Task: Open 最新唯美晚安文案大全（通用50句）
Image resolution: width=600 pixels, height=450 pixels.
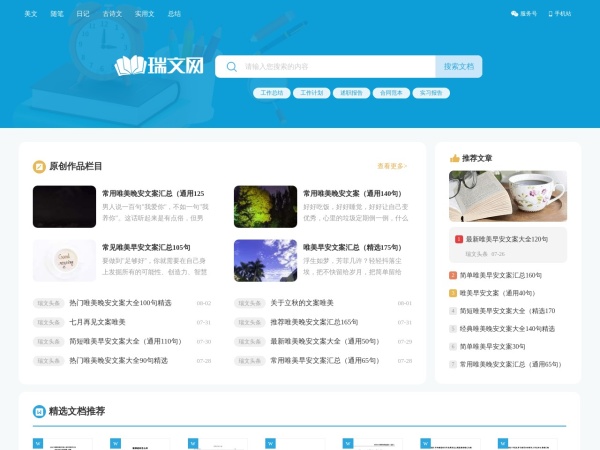Action: pyautogui.click(x=325, y=341)
